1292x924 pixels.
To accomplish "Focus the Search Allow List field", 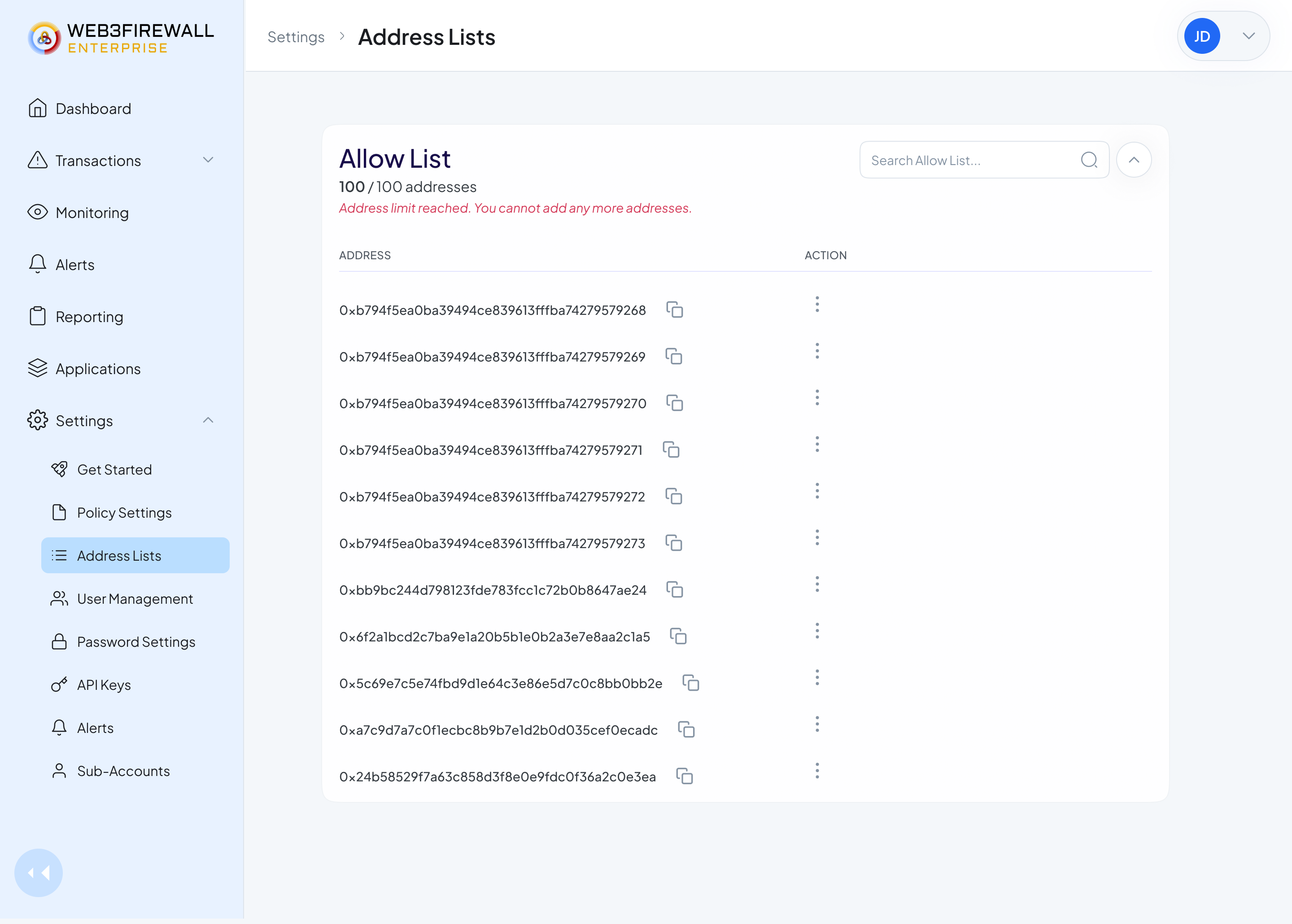I will [984, 160].
